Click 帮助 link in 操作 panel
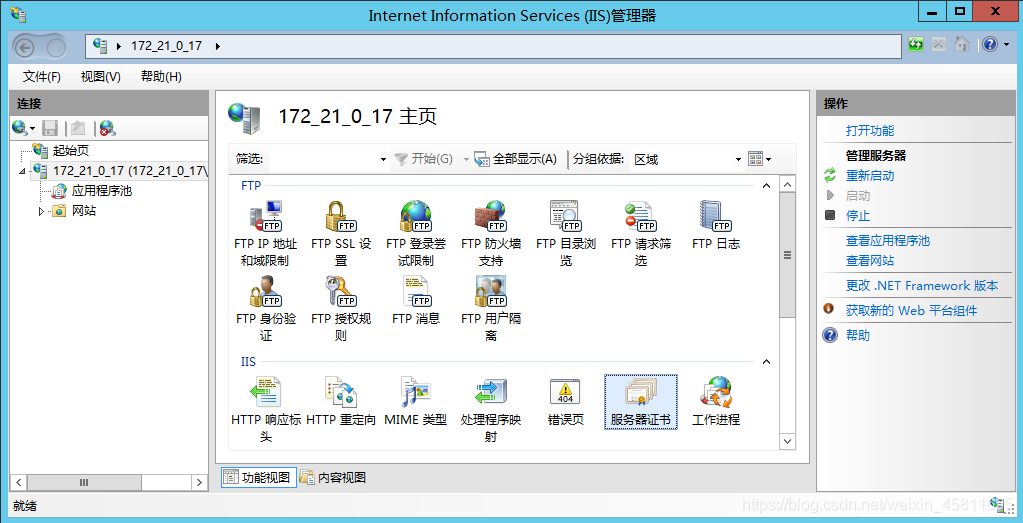 pos(858,335)
